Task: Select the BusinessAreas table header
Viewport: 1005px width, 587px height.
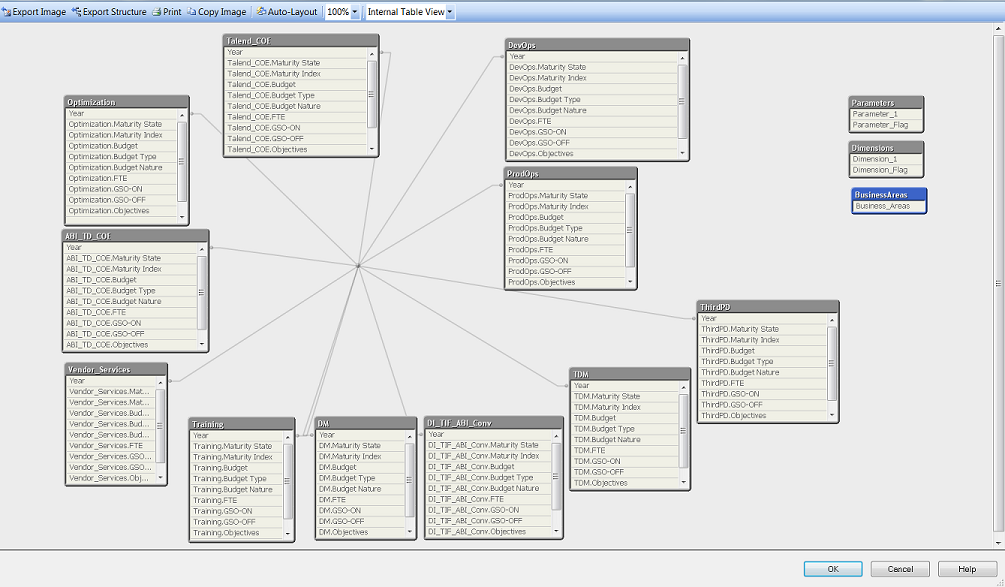Action: (x=888, y=195)
